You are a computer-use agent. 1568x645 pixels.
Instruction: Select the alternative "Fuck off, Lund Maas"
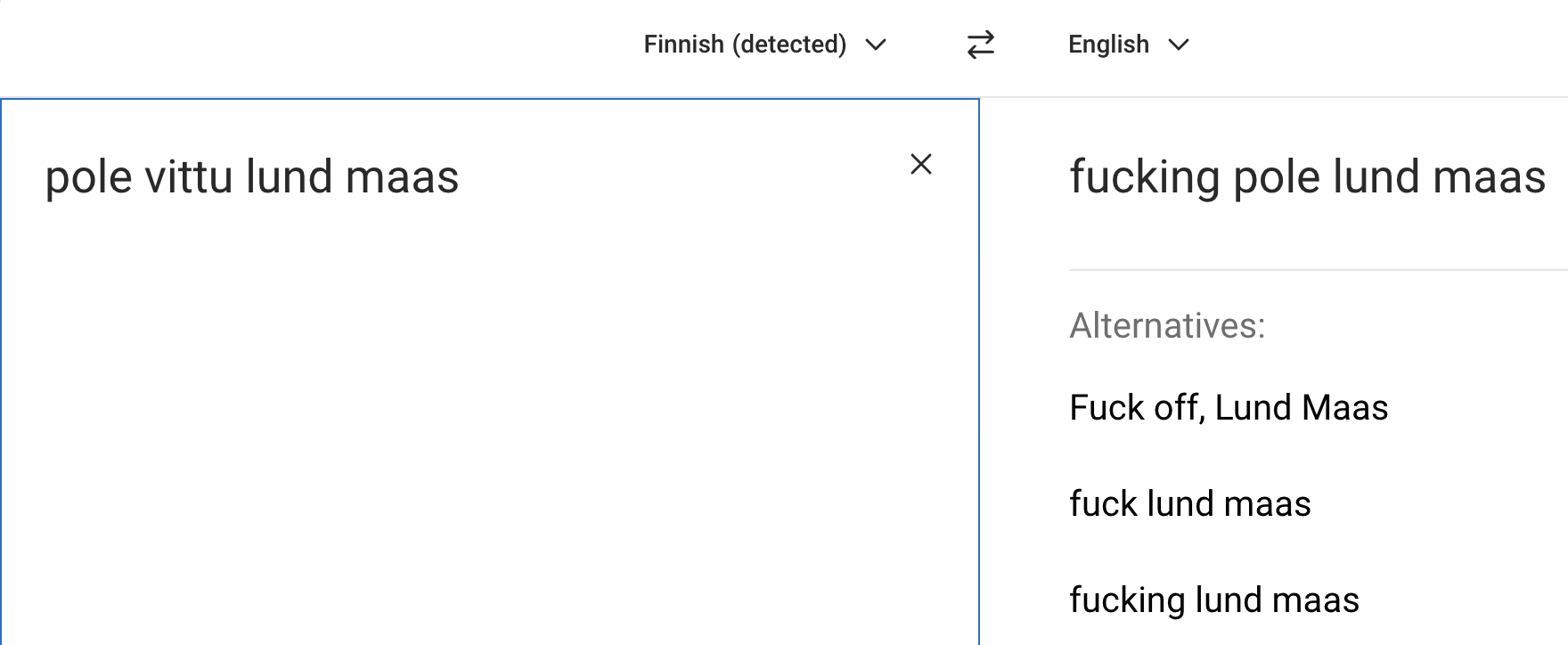click(1228, 408)
